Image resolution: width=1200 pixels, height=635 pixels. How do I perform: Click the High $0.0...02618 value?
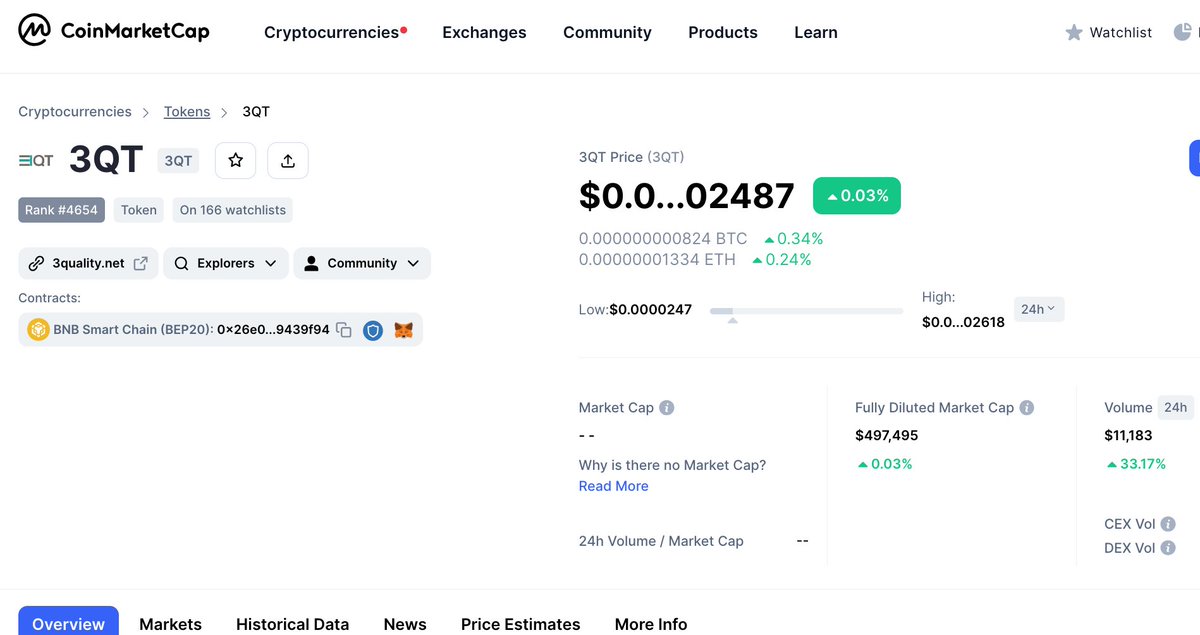(x=963, y=321)
